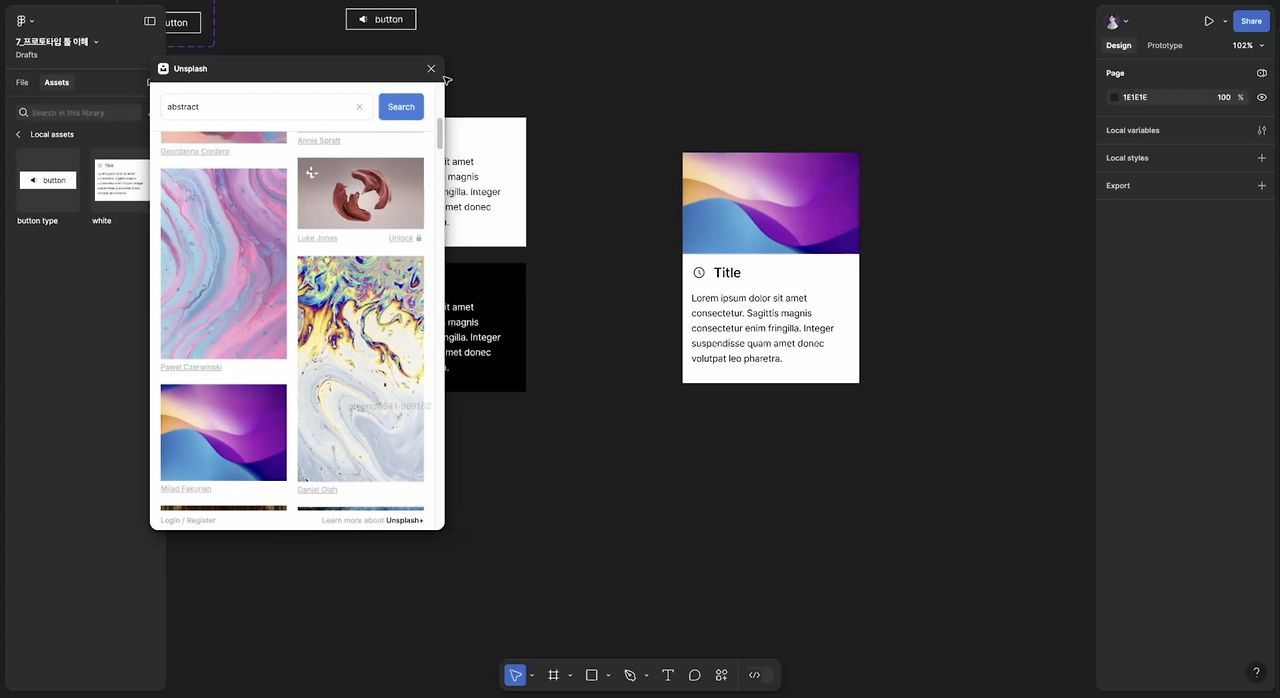Select the Text tool
The width and height of the screenshot is (1280, 698).
[x=668, y=675]
